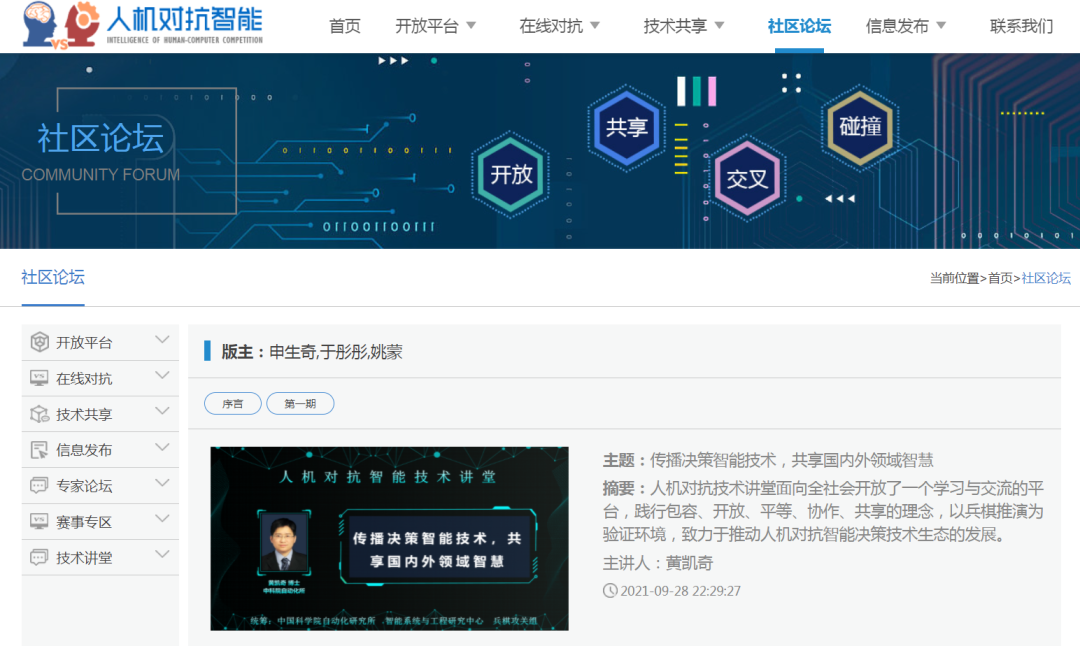Click the 碰撞 hexagon badge in banner
The width and height of the screenshot is (1080, 646).
[860, 127]
